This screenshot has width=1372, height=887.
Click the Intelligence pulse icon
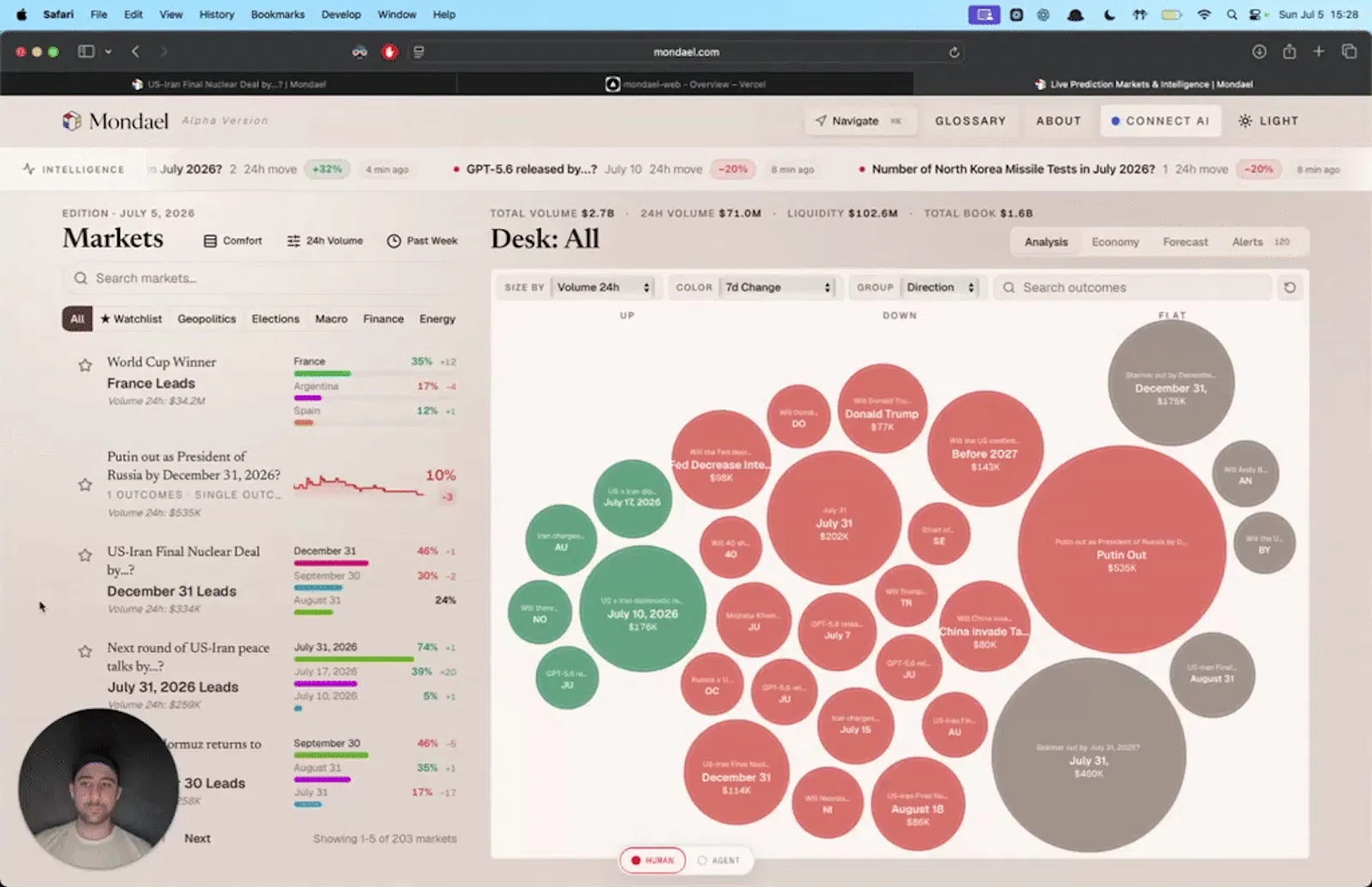coord(29,169)
